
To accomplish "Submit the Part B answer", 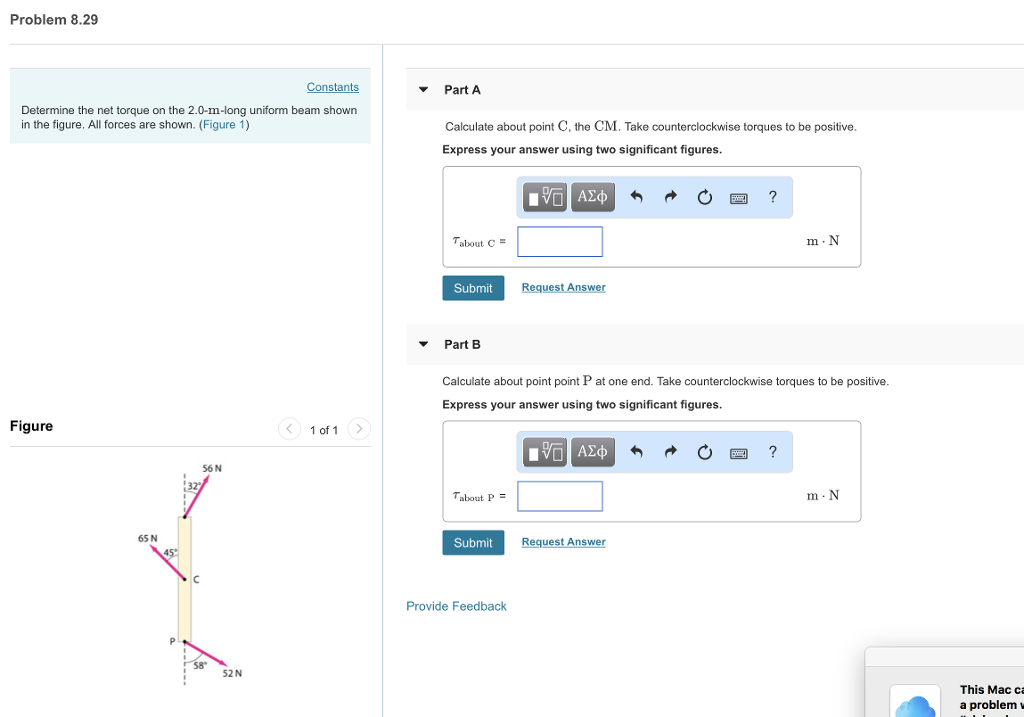I will (473, 542).
